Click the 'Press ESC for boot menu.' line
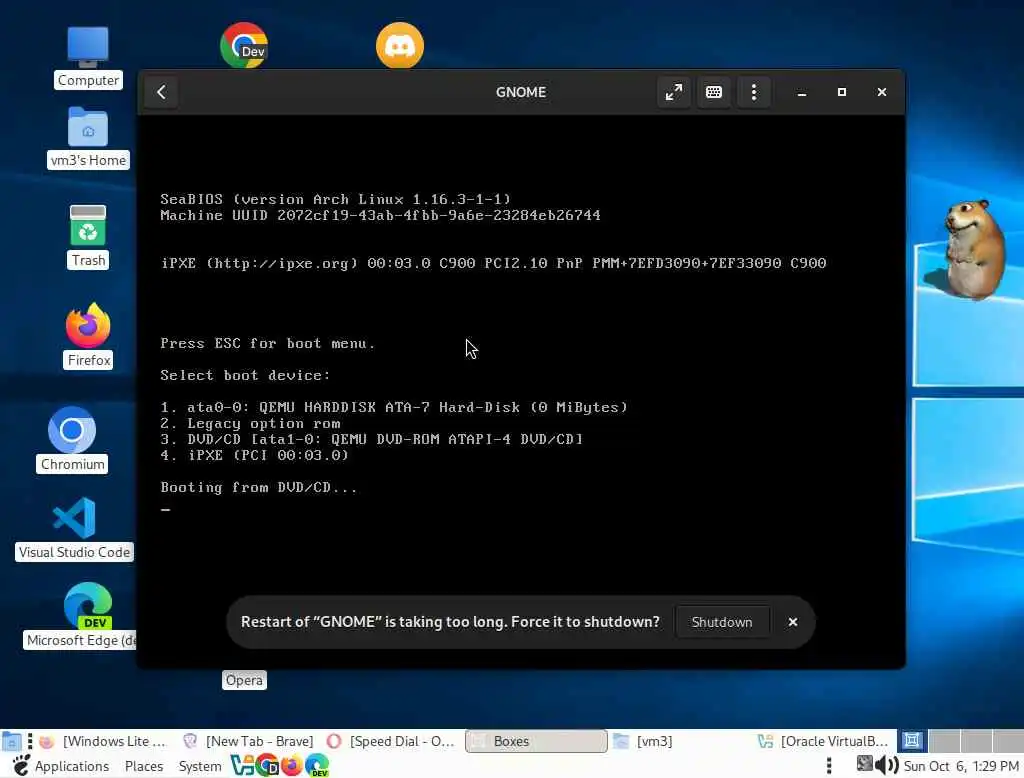The height and width of the screenshot is (778, 1024). [268, 344]
